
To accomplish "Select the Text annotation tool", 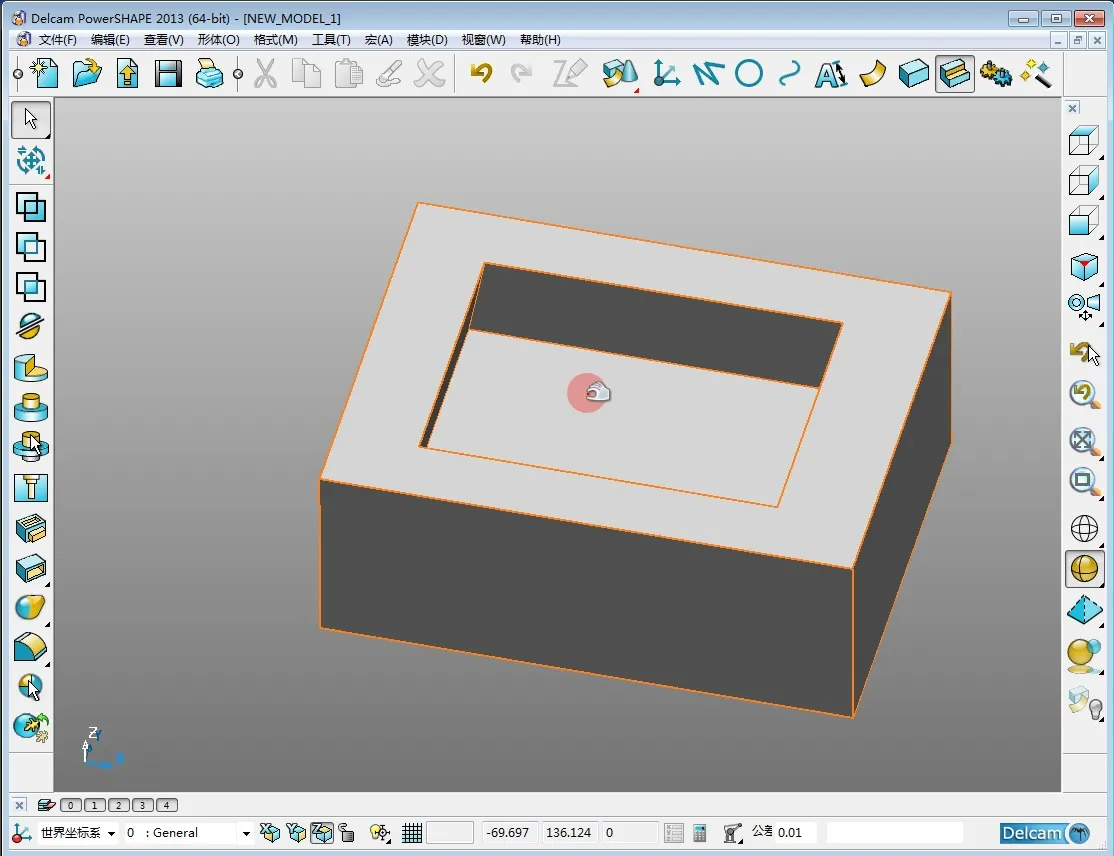I will click(x=830, y=73).
